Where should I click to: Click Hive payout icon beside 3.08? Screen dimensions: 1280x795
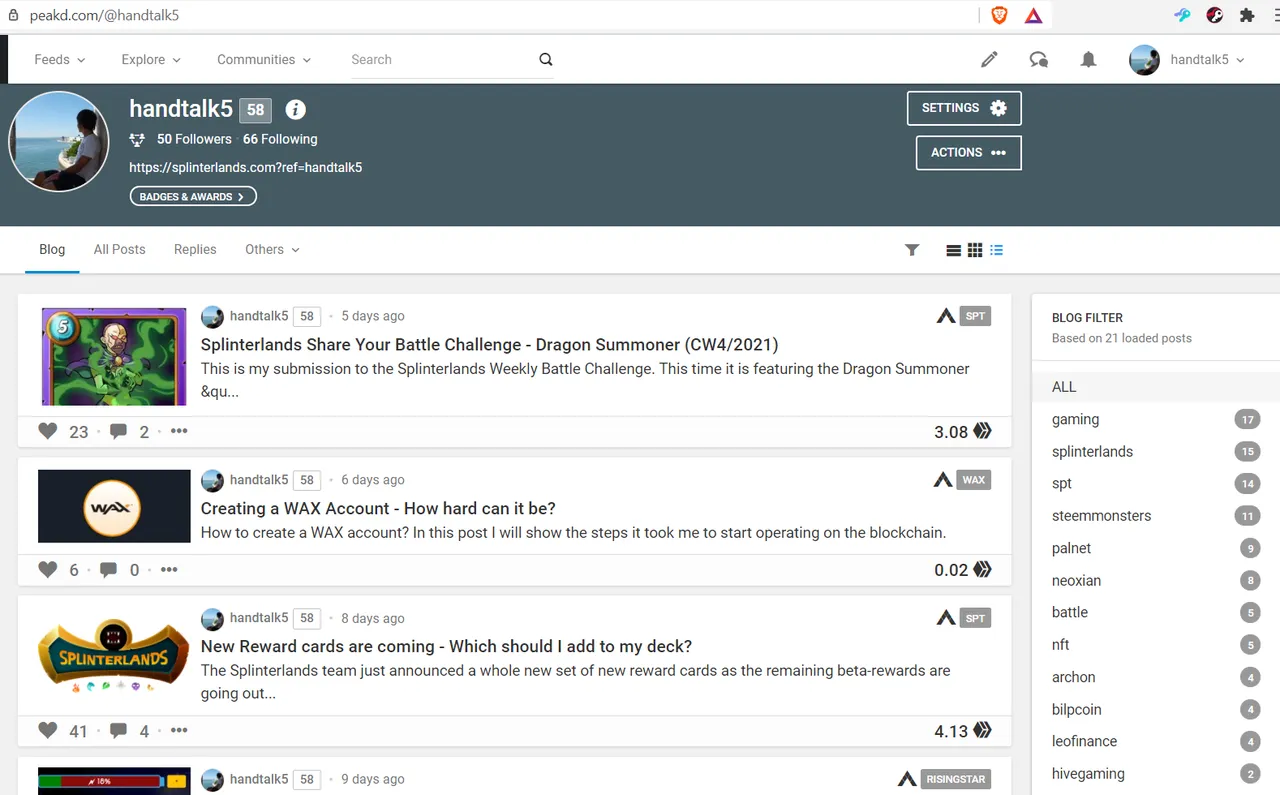(983, 431)
